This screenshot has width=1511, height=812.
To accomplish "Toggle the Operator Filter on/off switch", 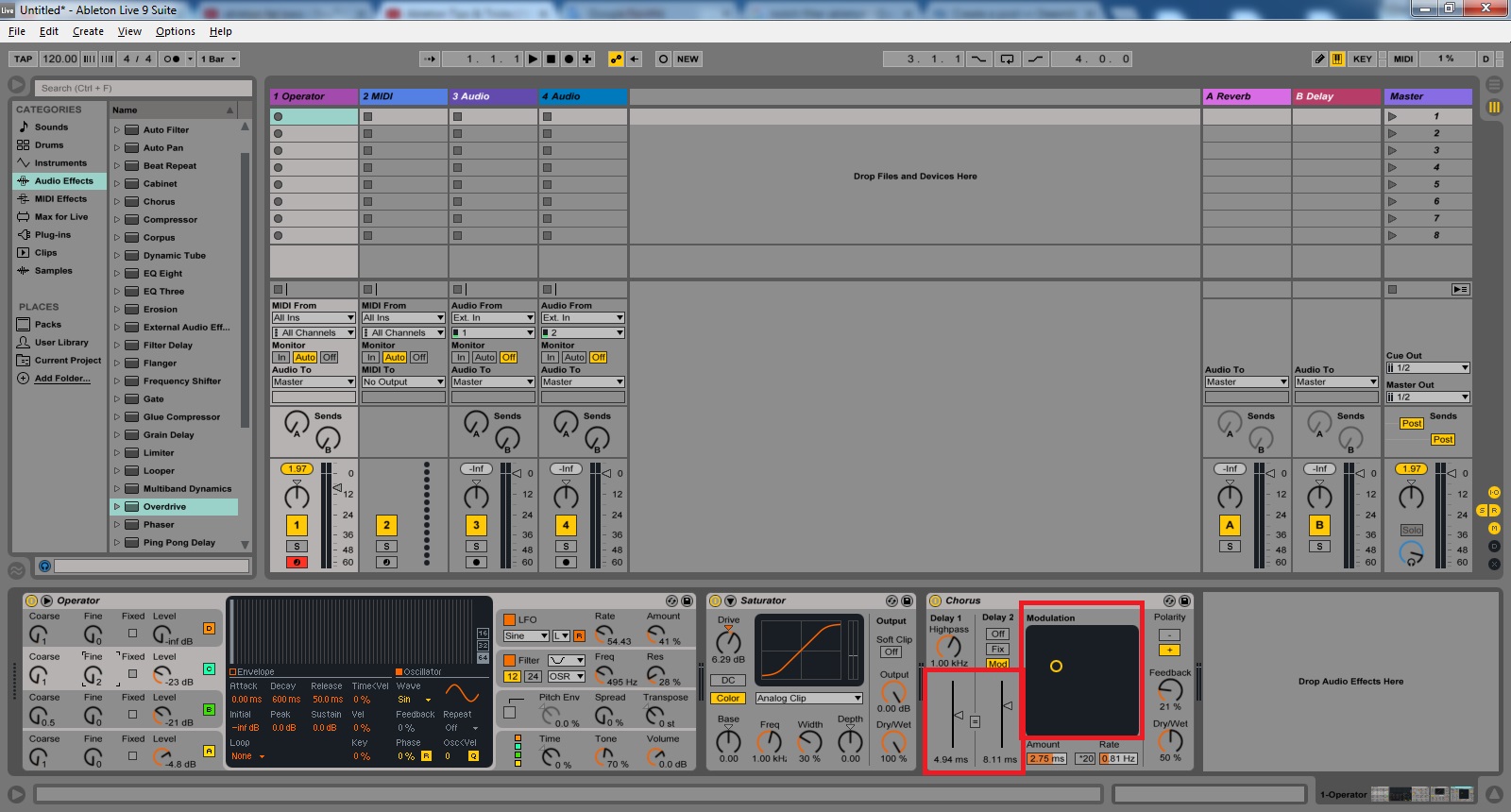I will 509,660.
